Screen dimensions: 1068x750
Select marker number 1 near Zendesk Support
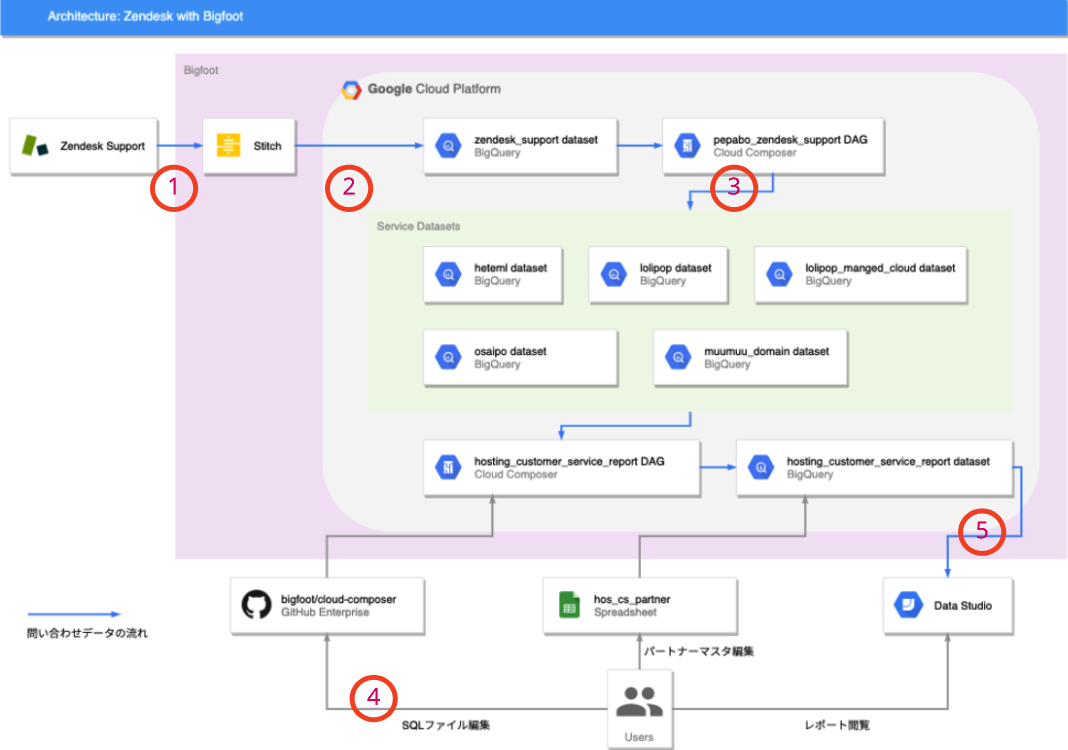tap(174, 188)
